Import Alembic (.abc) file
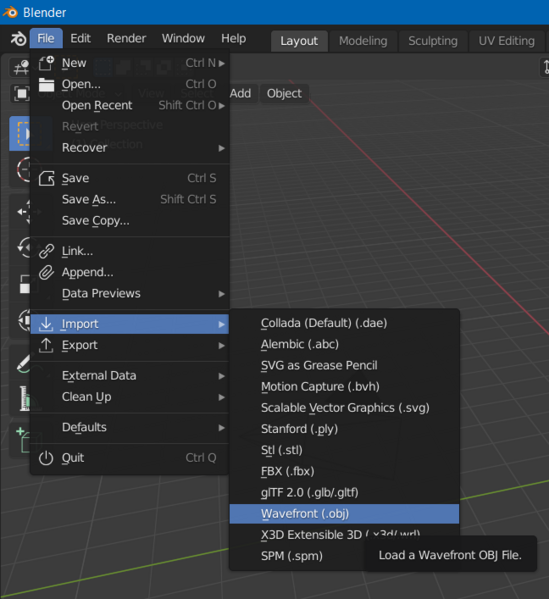 pyautogui.click(x=344, y=345)
